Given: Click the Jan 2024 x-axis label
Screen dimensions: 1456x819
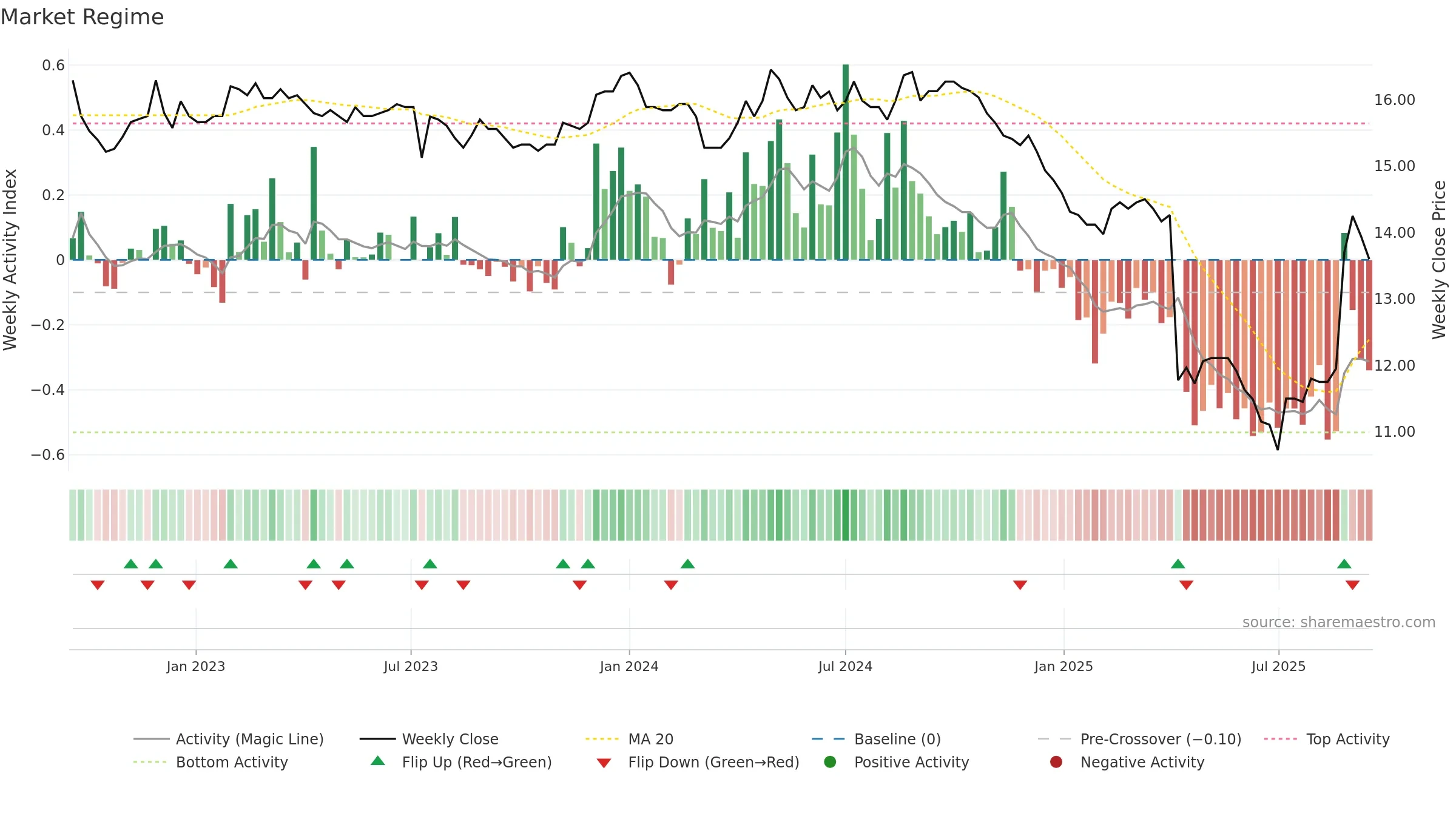Looking at the screenshot, I should tap(629, 666).
